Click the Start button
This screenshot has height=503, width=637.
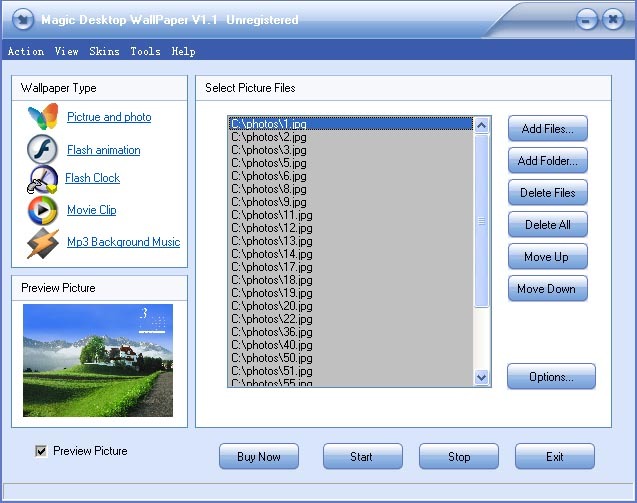pos(363,457)
